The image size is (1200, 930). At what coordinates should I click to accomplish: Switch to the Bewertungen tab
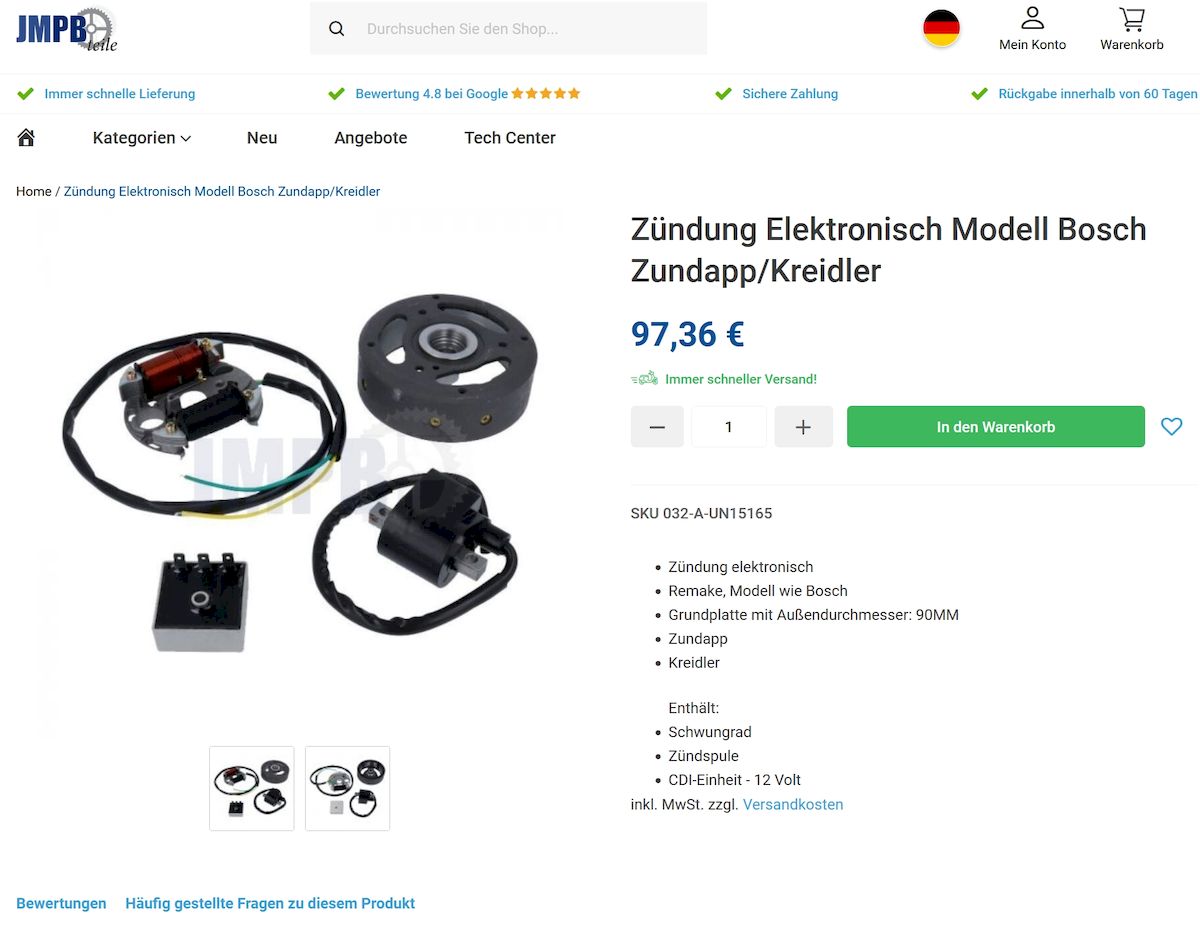point(61,903)
